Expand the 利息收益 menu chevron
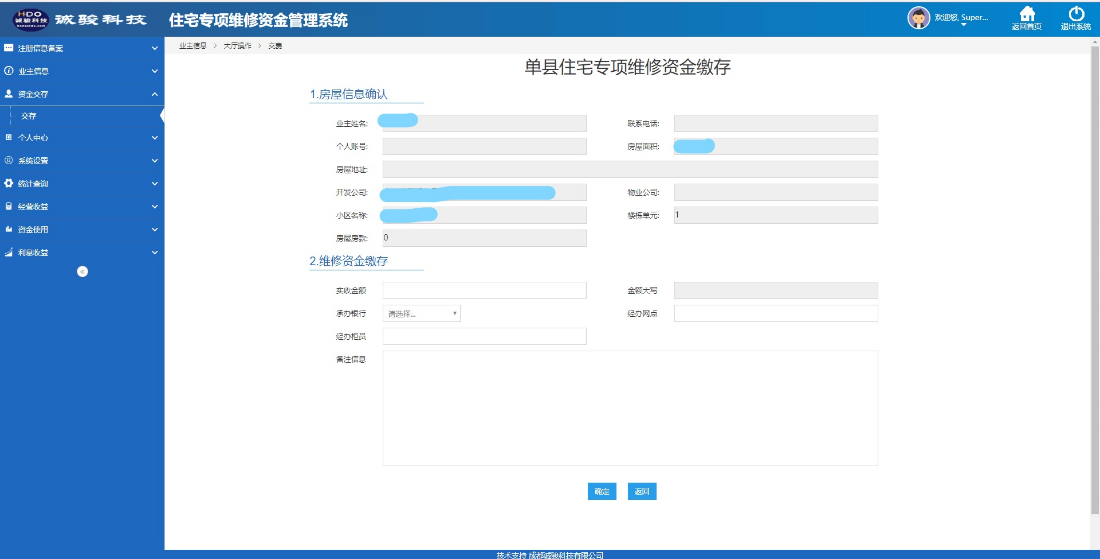This screenshot has width=1100, height=559. click(155, 252)
